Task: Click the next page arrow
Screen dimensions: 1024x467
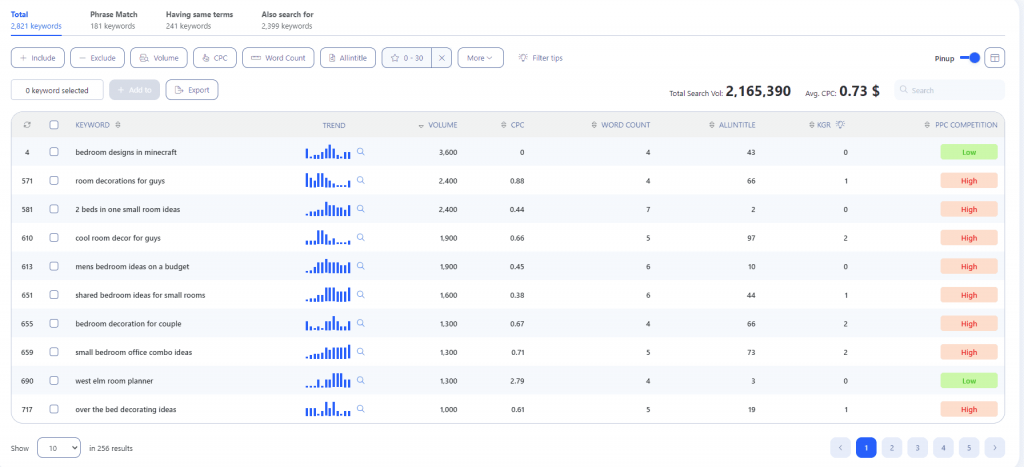Action: coord(995,447)
